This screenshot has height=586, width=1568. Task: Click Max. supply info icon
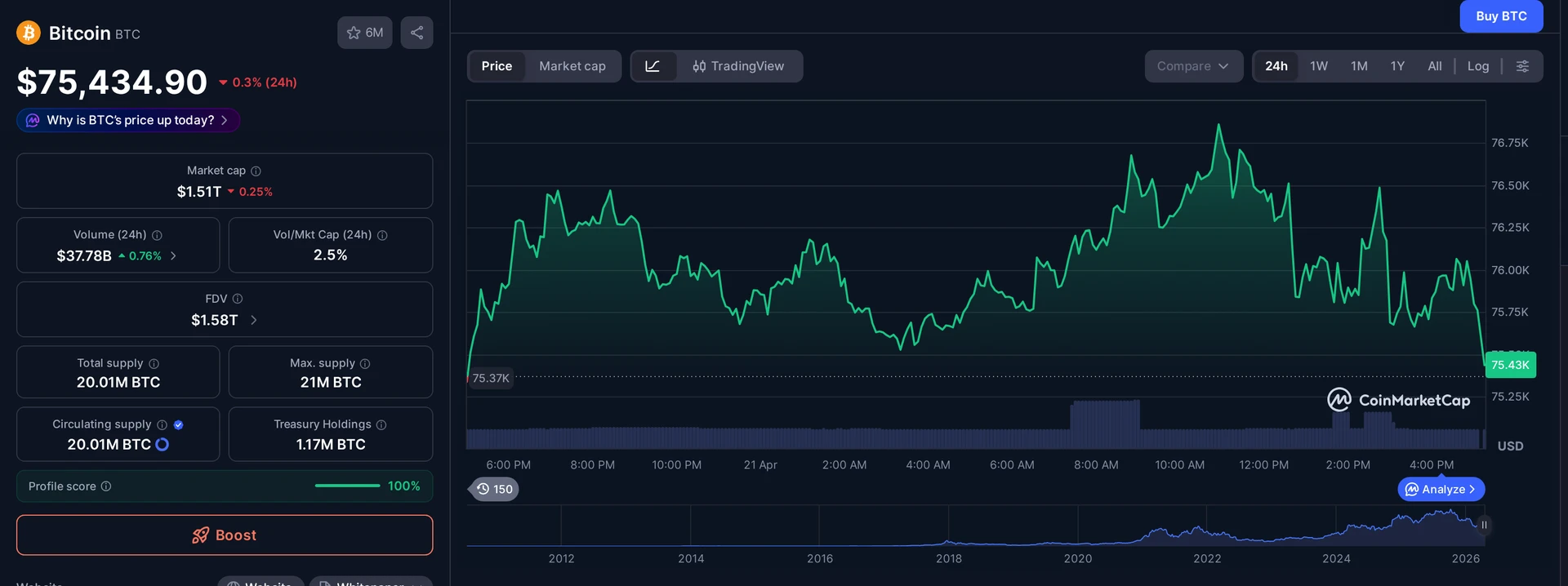click(x=365, y=363)
